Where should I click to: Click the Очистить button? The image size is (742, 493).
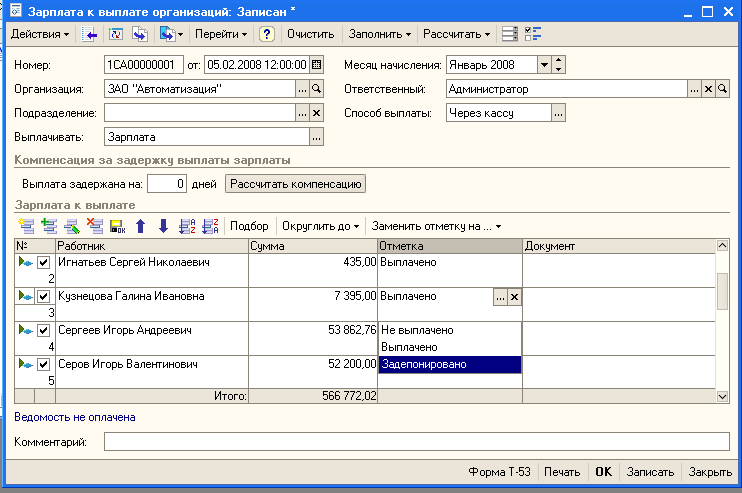tap(310, 34)
